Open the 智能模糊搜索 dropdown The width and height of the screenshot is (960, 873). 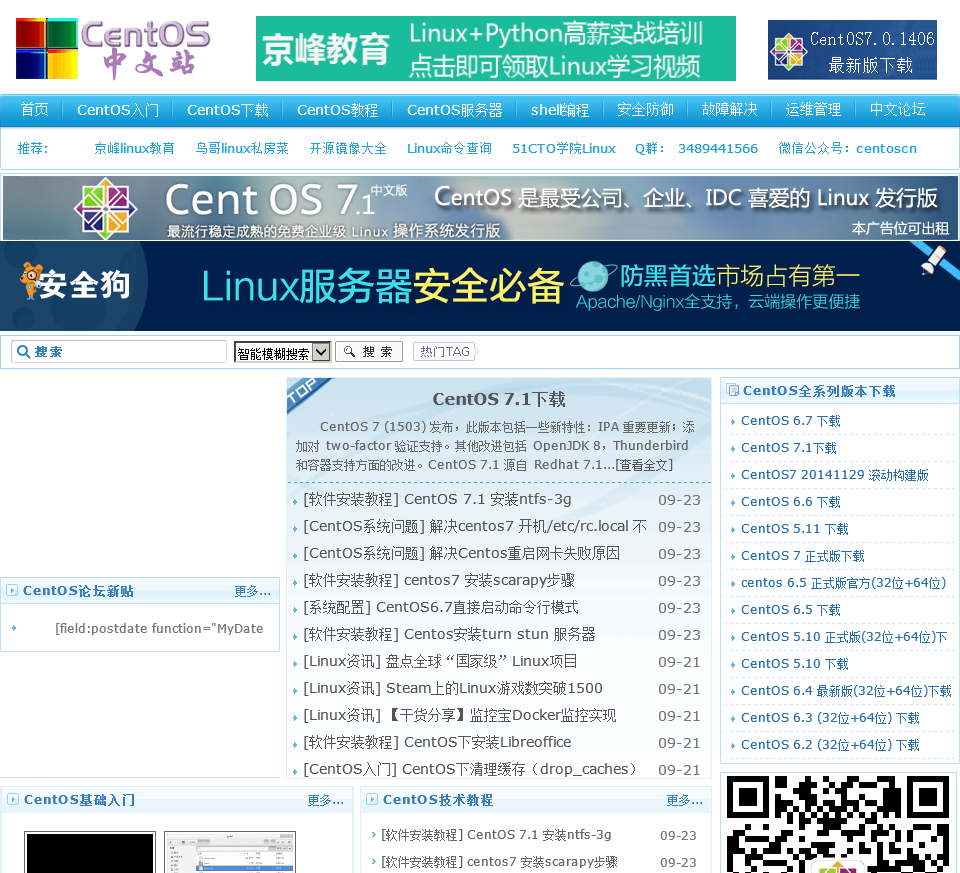pos(282,352)
